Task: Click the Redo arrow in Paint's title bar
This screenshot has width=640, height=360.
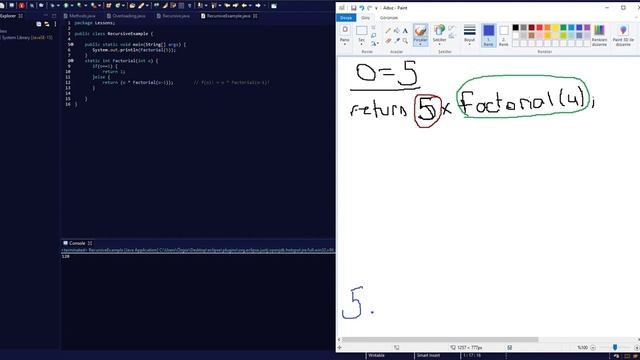Action: click(x=369, y=8)
